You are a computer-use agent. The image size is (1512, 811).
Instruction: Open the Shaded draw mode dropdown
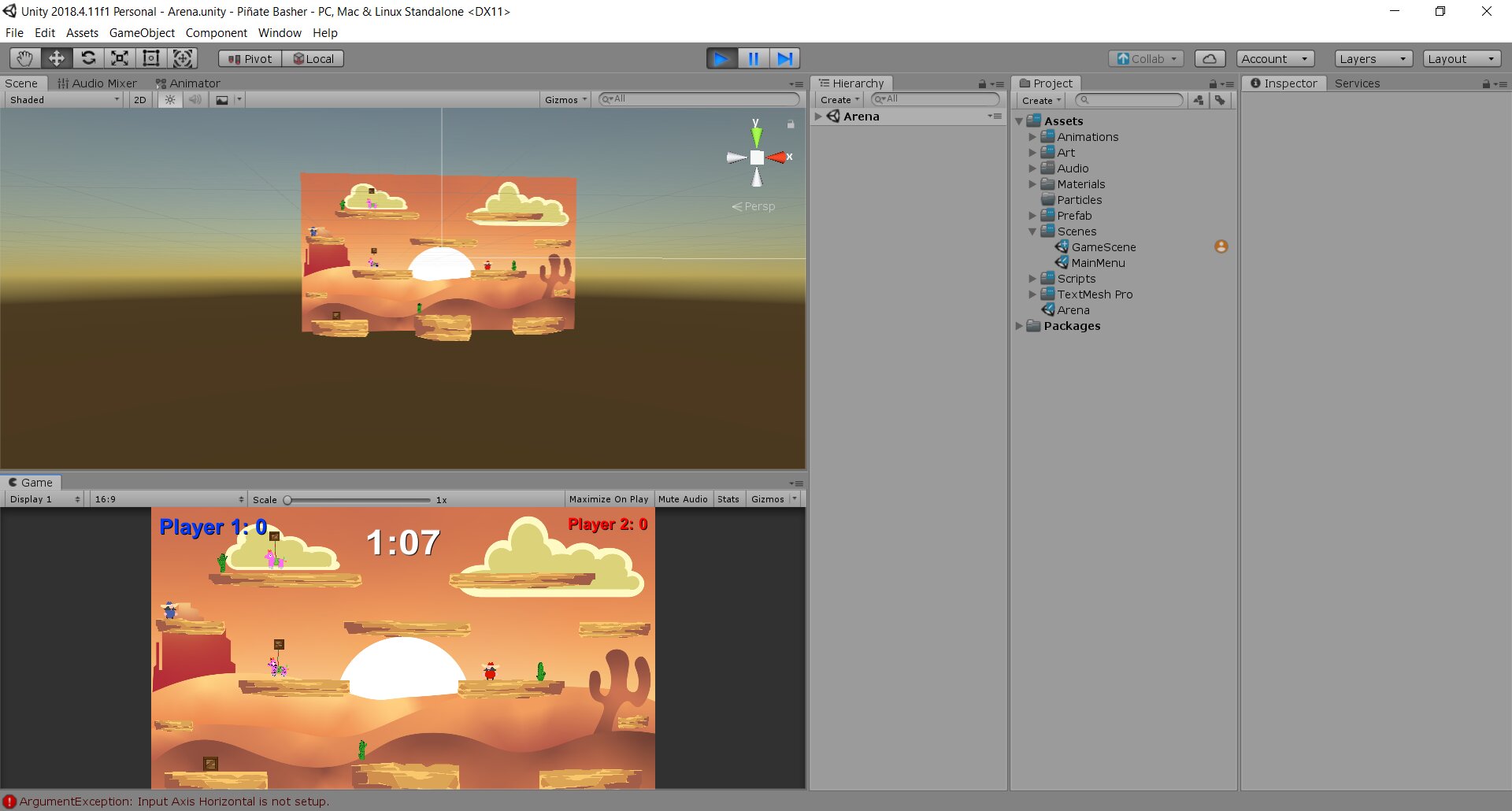[x=65, y=100]
